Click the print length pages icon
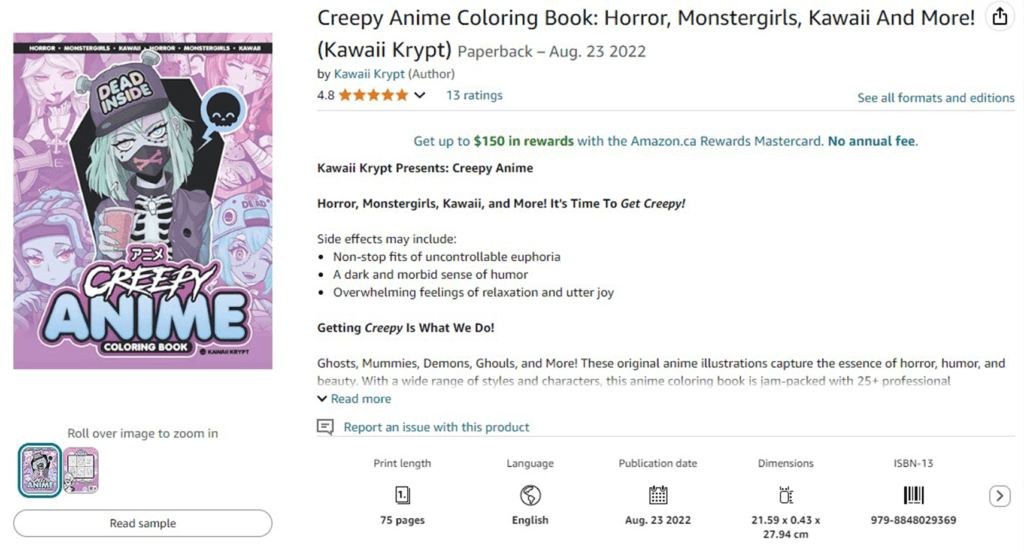 [402, 495]
